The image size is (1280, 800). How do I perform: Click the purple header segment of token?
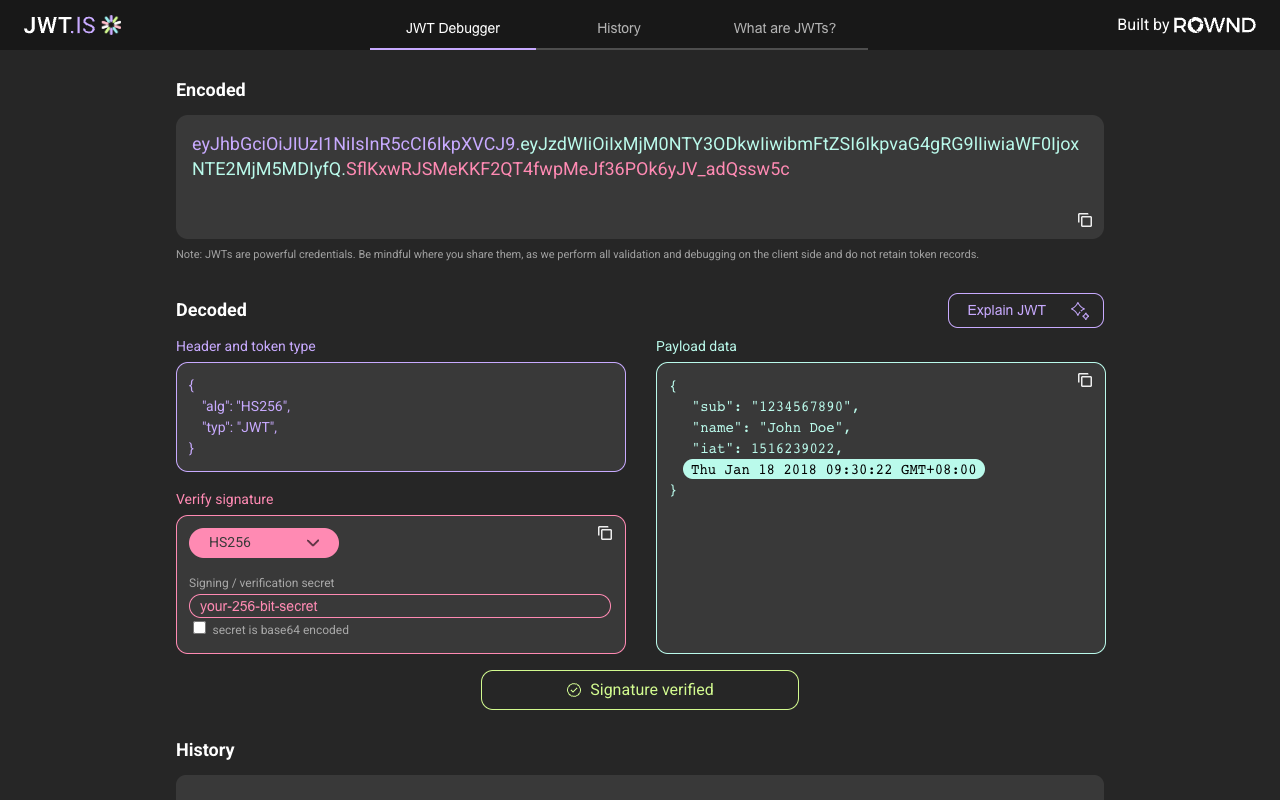pos(354,143)
